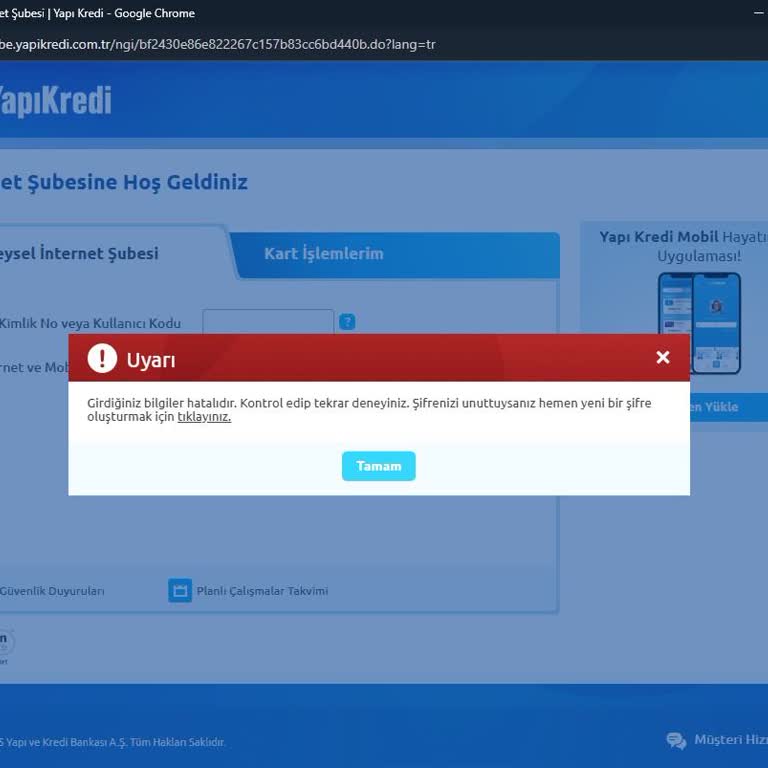Open the Güvenlik Duyuruları link
The width and height of the screenshot is (768, 768).
click(x=52, y=591)
